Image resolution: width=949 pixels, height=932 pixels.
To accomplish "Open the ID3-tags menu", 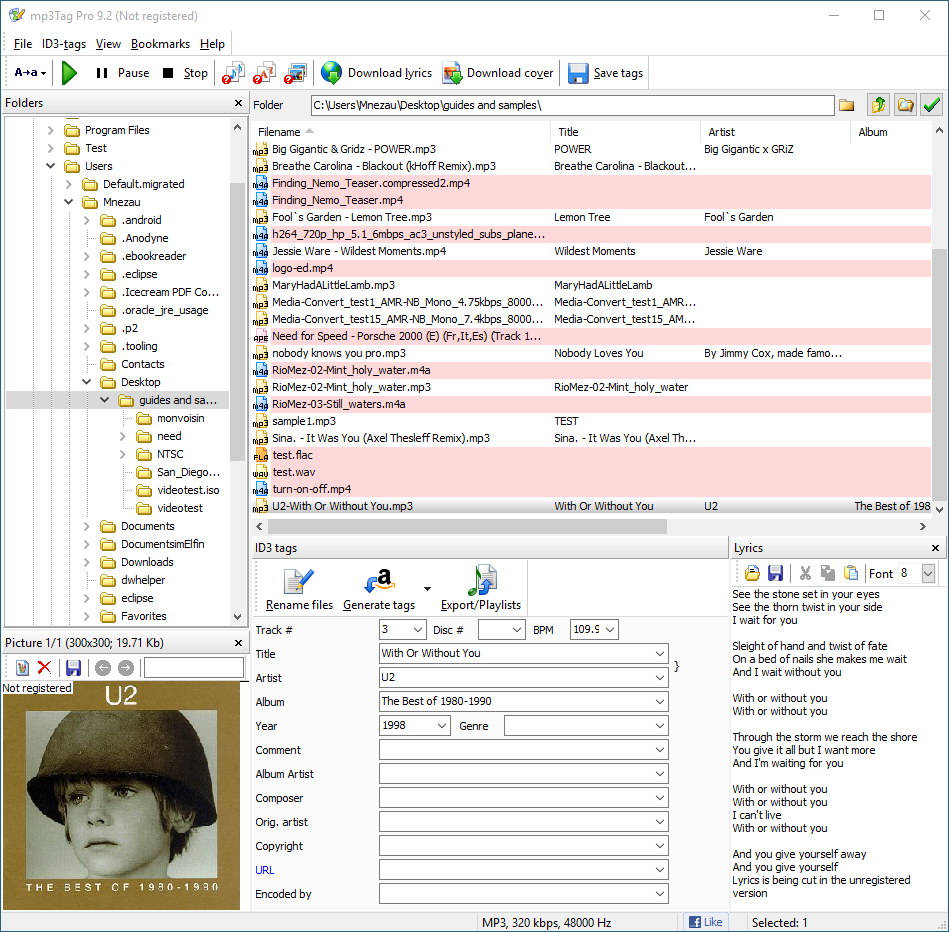I will 63,44.
